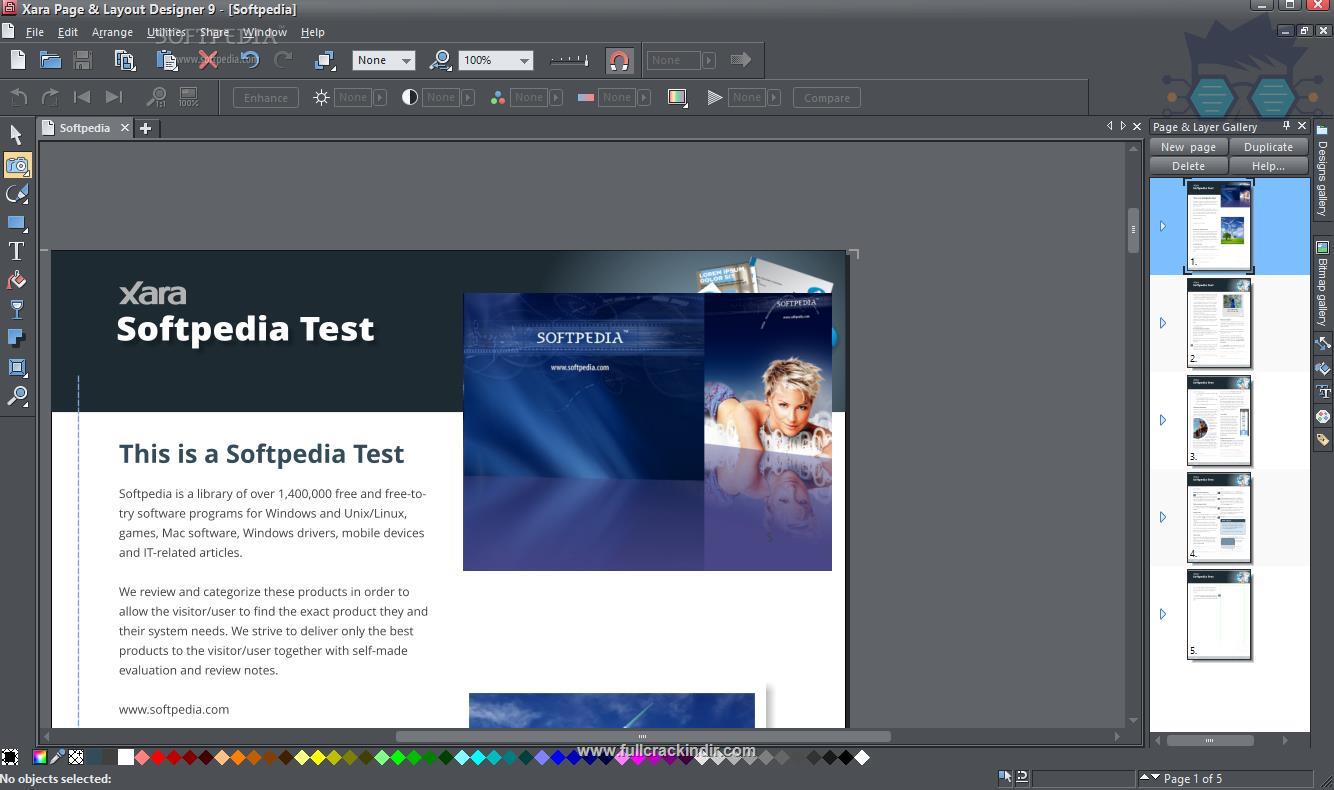Click the horizontal canvas scrollbar
This screenshot has width=1334, height=790.
(642, 737)
